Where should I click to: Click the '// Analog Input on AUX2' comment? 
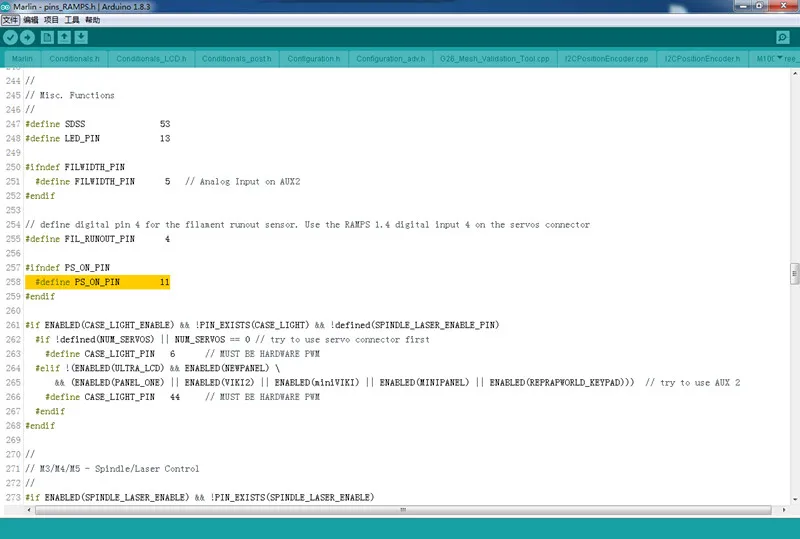(242, 182)
